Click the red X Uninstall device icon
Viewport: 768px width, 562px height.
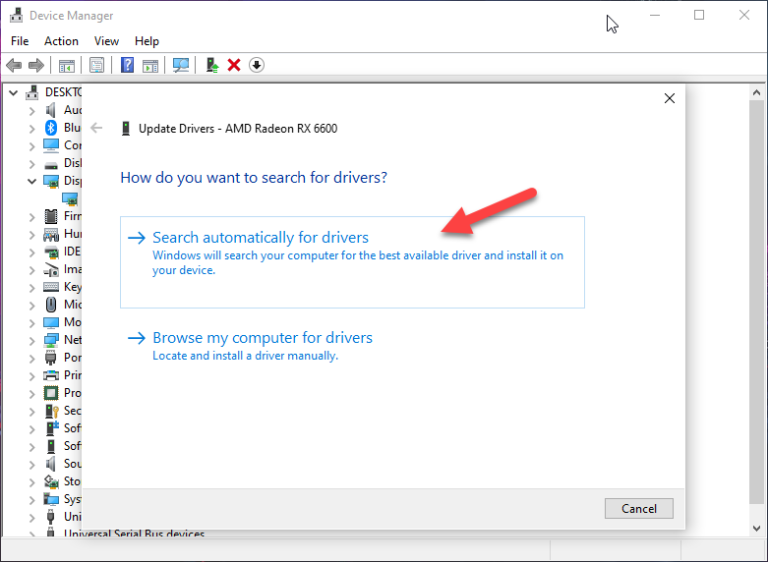click(234, 65)
